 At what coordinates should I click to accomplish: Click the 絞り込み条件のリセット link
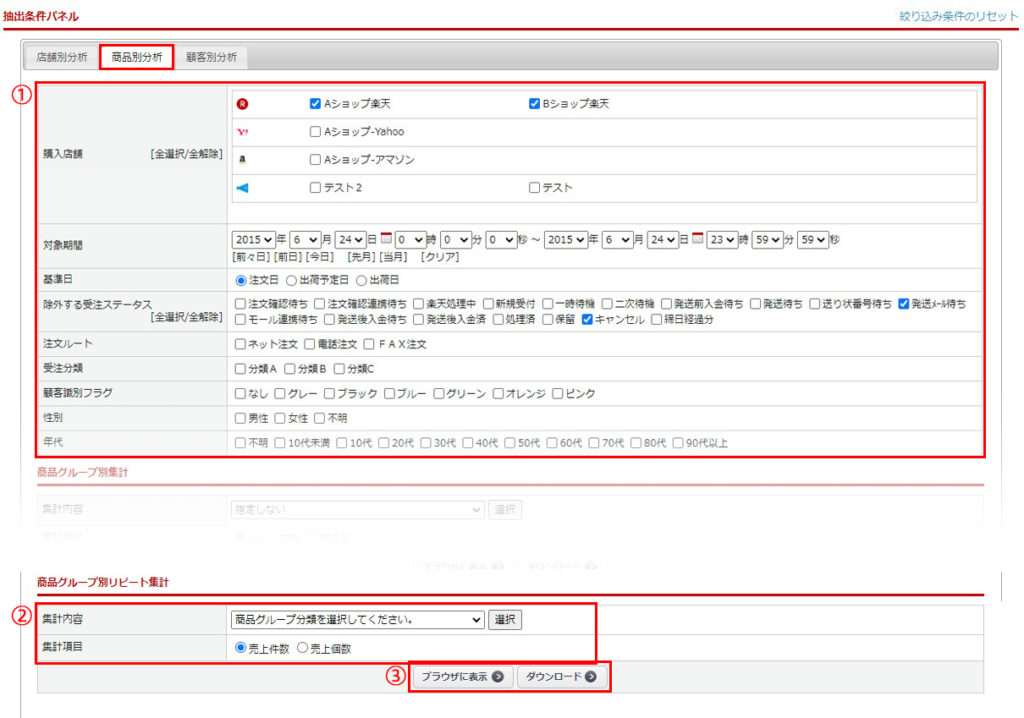(x=958, y=16)
